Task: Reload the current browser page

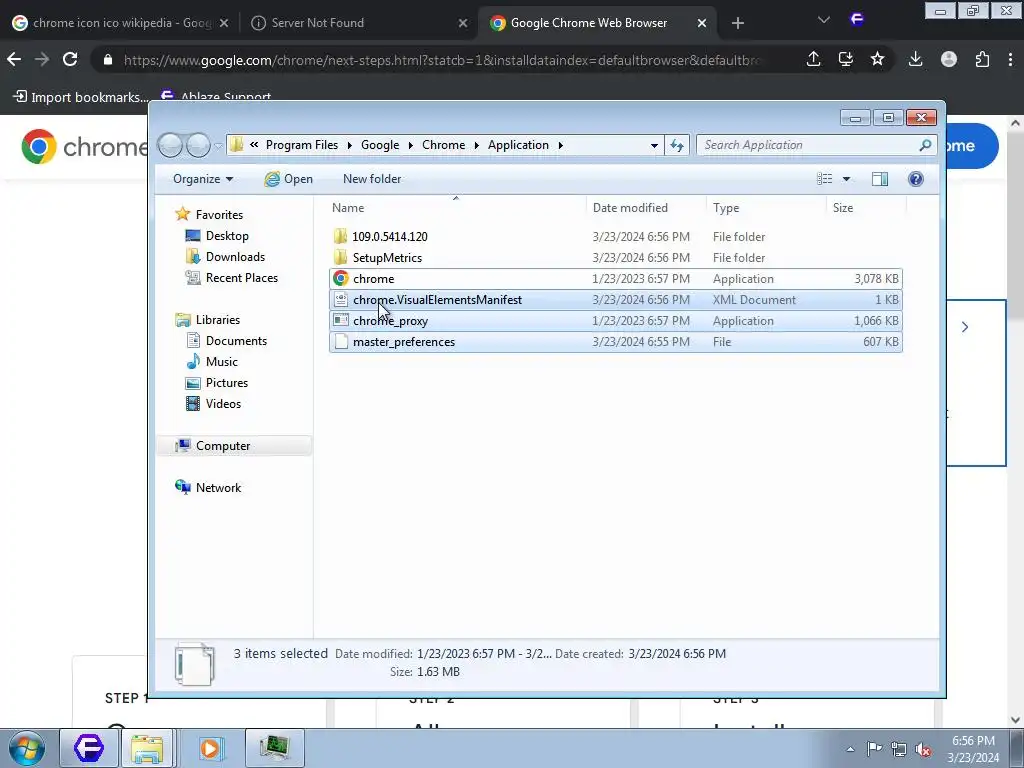Action: click(x=70, y=59)
